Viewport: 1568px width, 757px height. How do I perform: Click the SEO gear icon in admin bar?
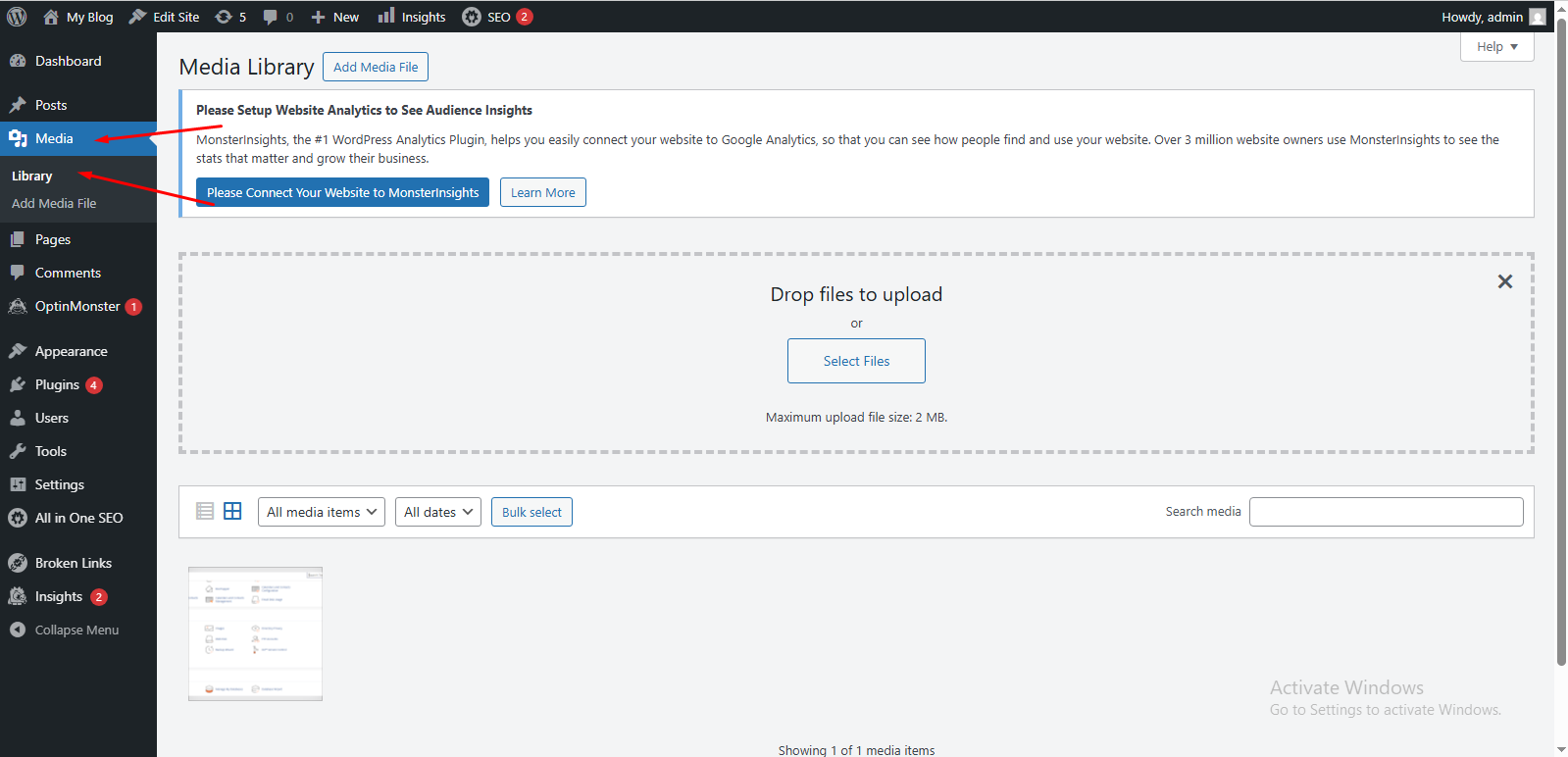coord(472,17)
